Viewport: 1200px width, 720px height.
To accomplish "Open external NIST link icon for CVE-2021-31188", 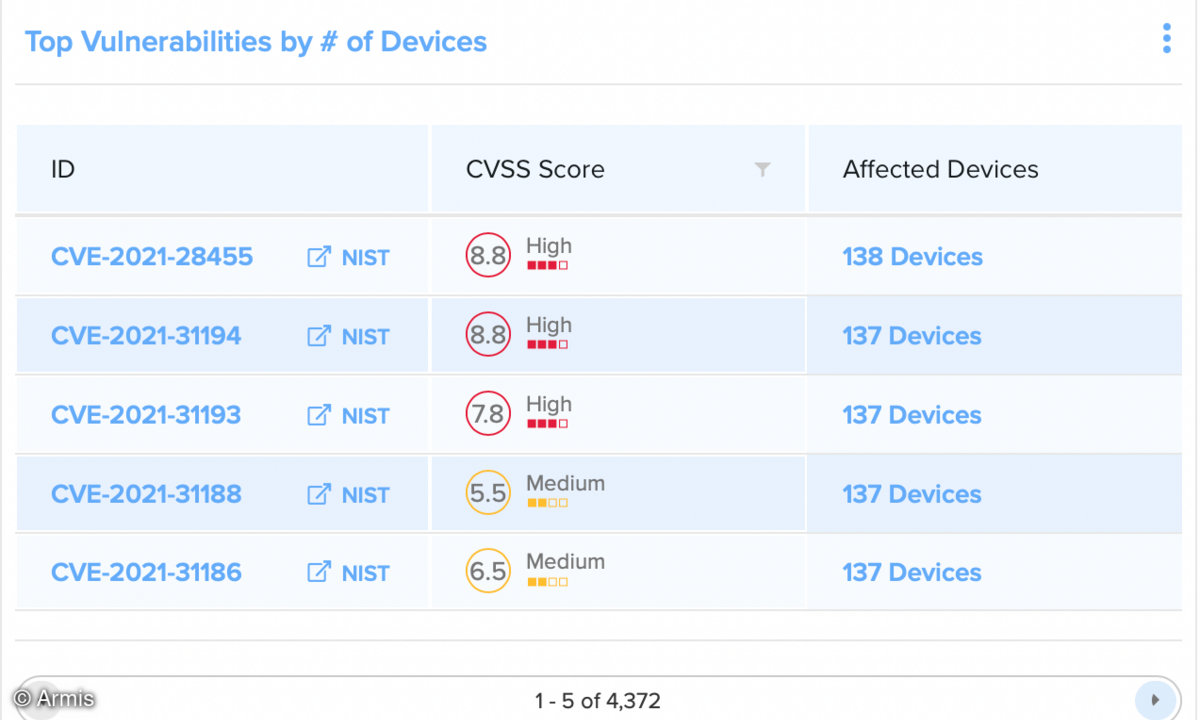I will (318, 494).
